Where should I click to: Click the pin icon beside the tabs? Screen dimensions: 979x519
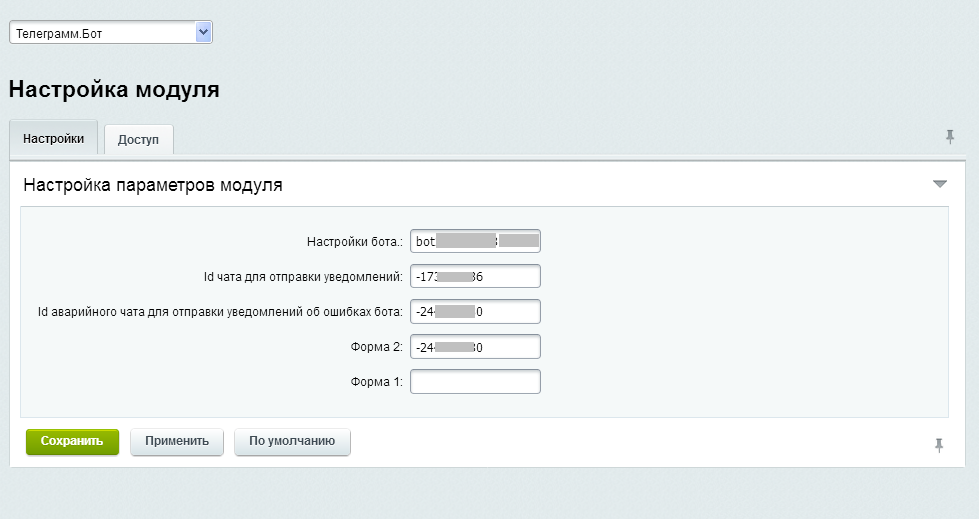pyautogui.click(x=949, y=137)
